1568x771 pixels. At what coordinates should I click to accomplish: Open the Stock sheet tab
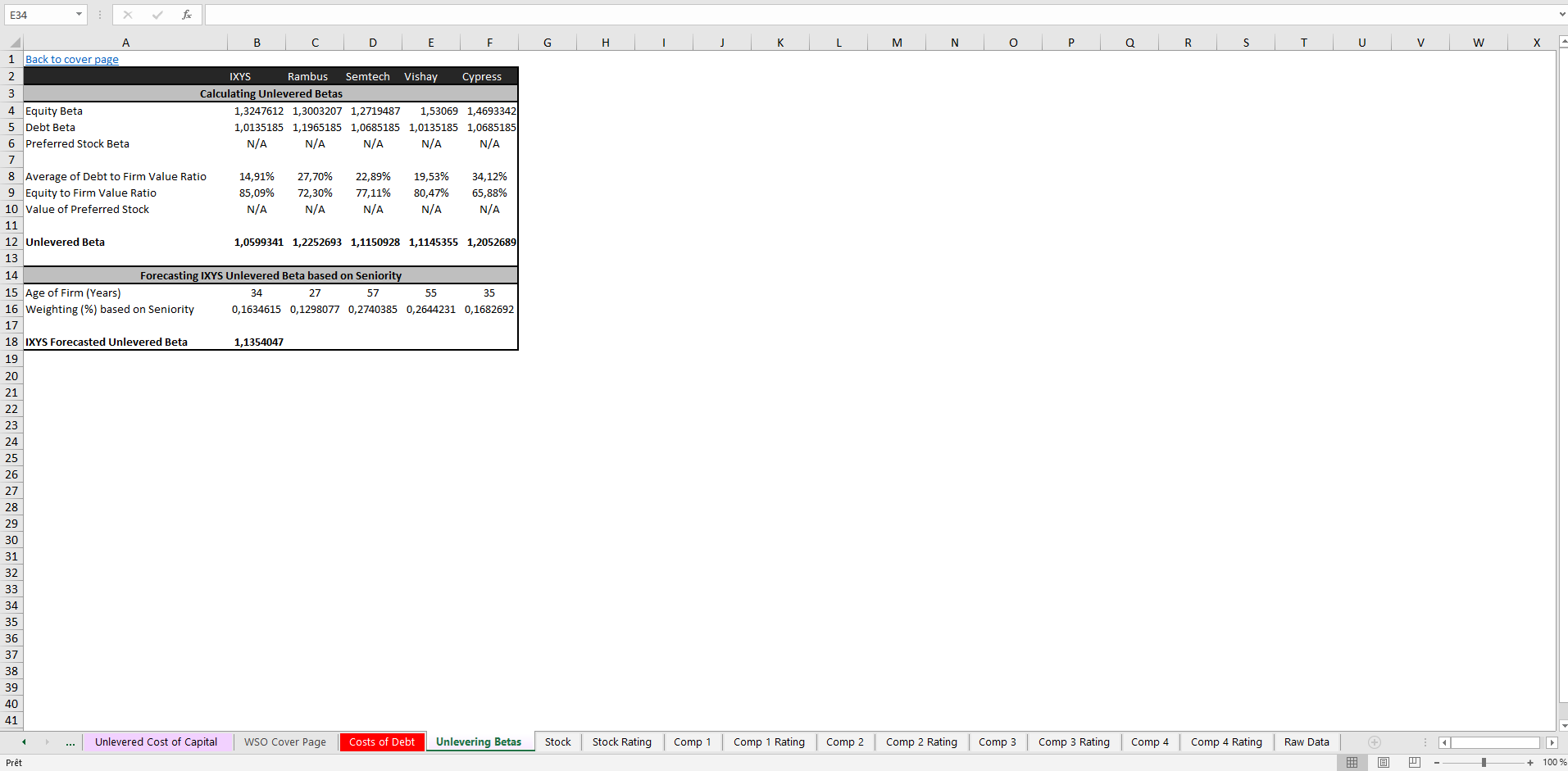point(558,742)
